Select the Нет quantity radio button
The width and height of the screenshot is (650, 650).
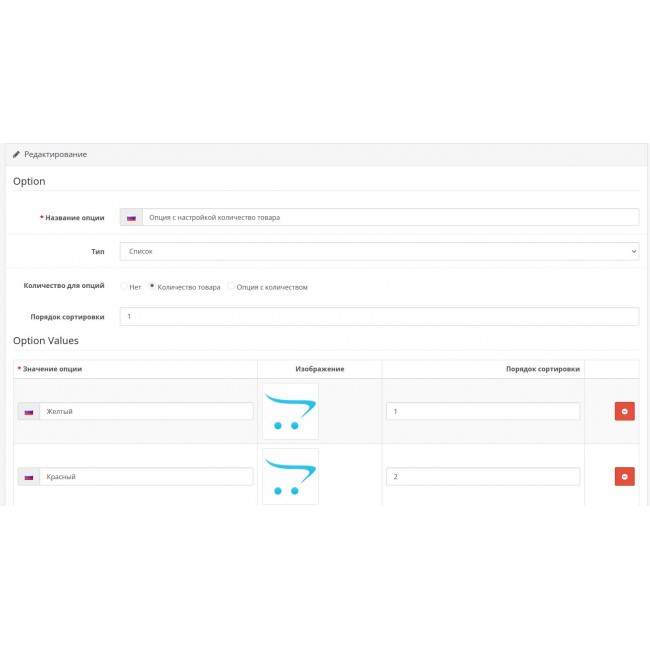point(124,286)
